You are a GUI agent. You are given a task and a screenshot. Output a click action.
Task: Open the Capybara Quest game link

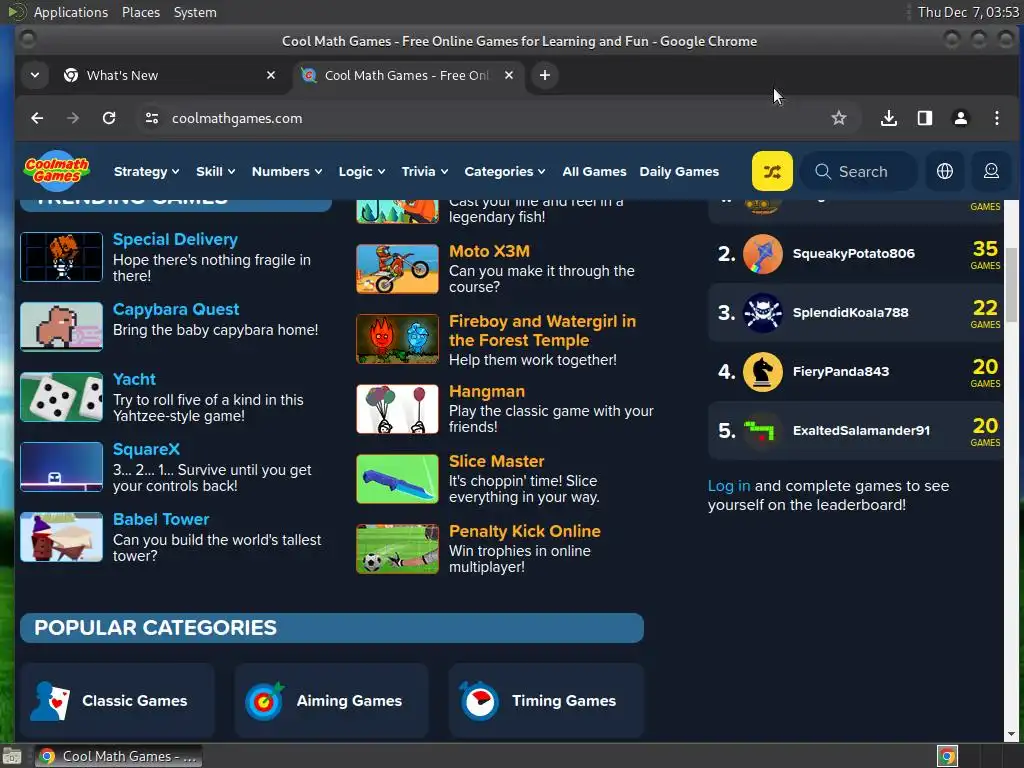pos(176,310)
